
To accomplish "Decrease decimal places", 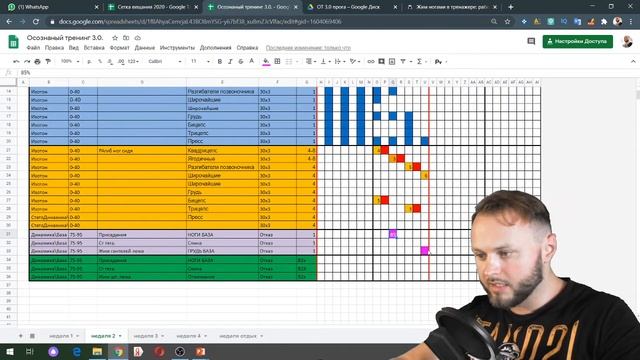I will [110, 62].
